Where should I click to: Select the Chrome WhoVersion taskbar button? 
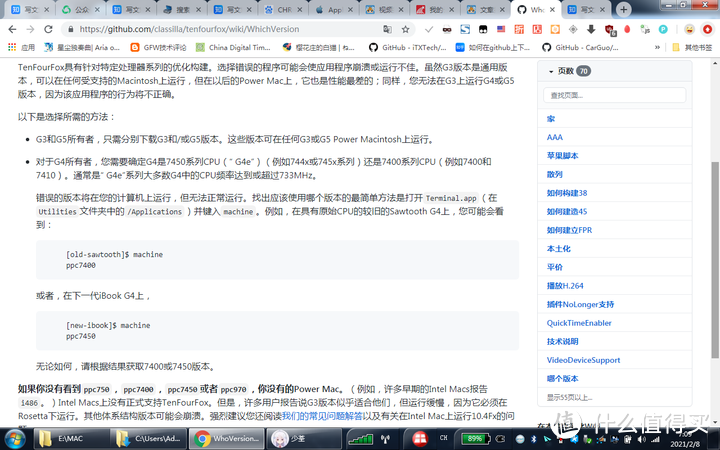(x=227, y=439)
